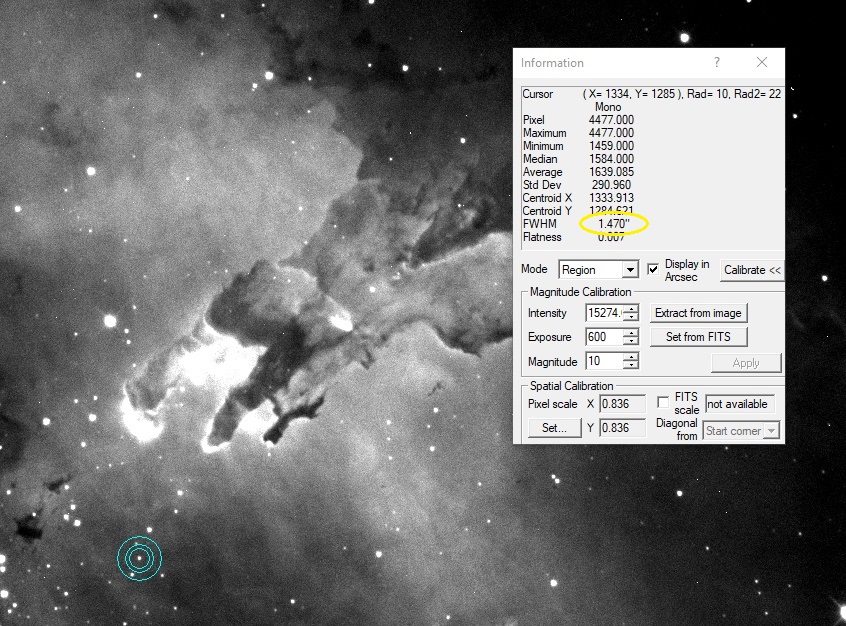
Task: Click the Set... button for pixel scale
Action: [554, 428]
